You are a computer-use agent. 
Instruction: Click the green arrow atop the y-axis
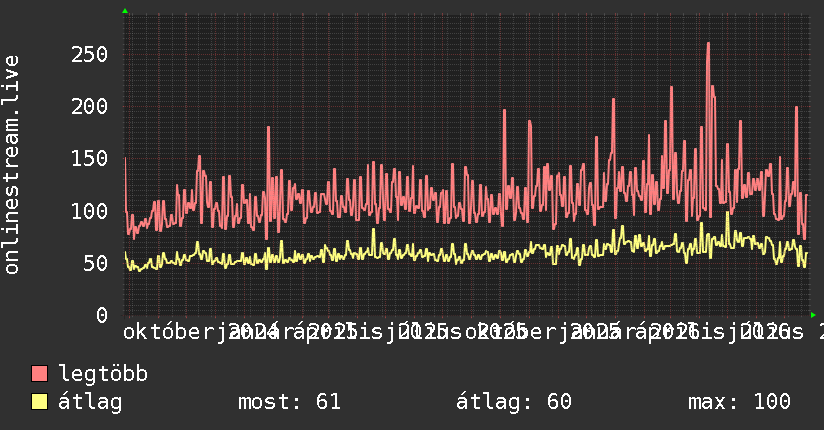[x=125, y=11]
